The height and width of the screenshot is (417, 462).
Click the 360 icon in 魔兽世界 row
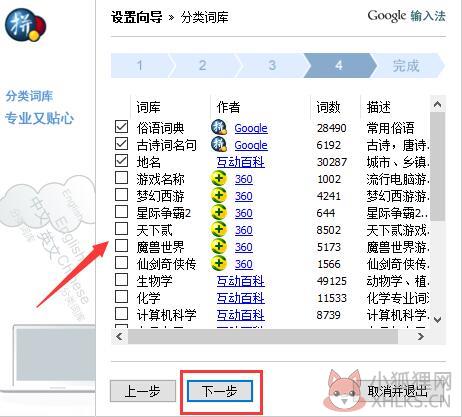click(219, 247)
